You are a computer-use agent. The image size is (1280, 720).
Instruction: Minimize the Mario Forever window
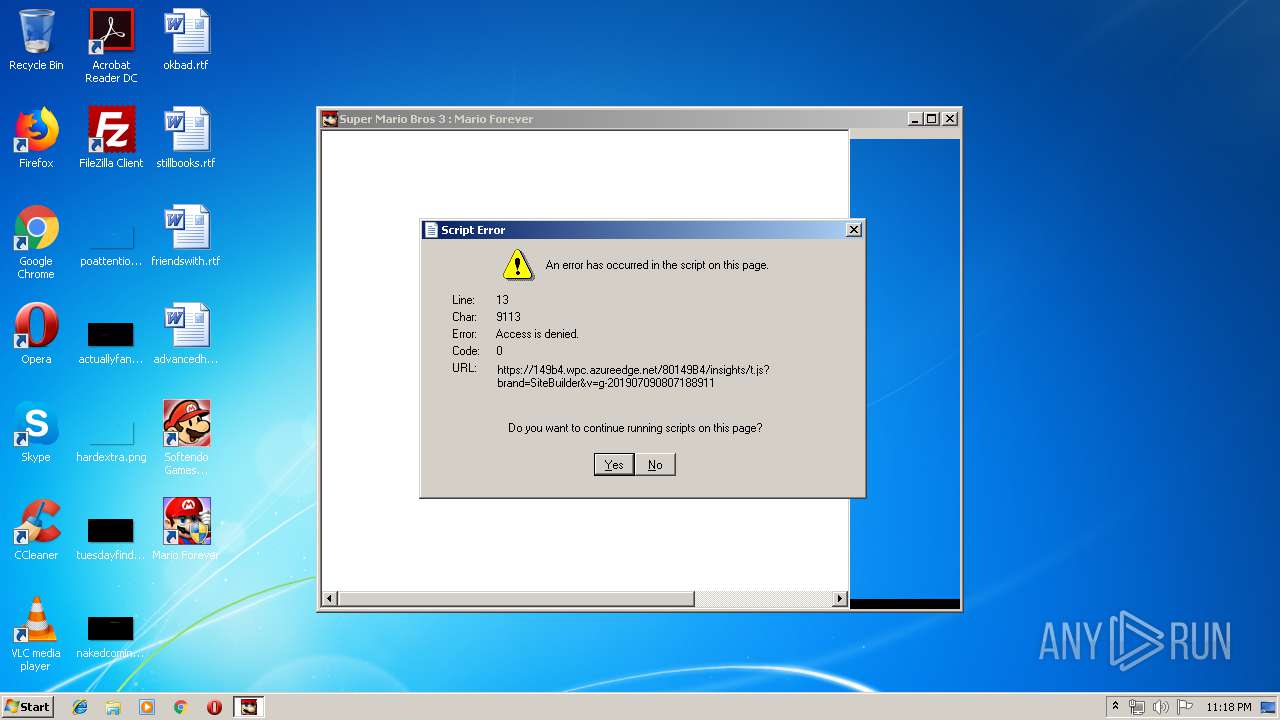tap(915, 119)
